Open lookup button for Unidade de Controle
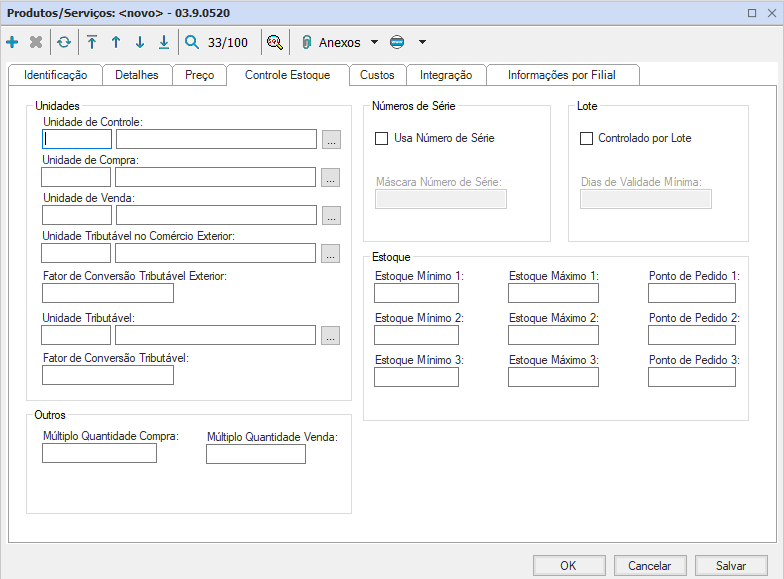 pyautogui.click(x=332, y=139)
